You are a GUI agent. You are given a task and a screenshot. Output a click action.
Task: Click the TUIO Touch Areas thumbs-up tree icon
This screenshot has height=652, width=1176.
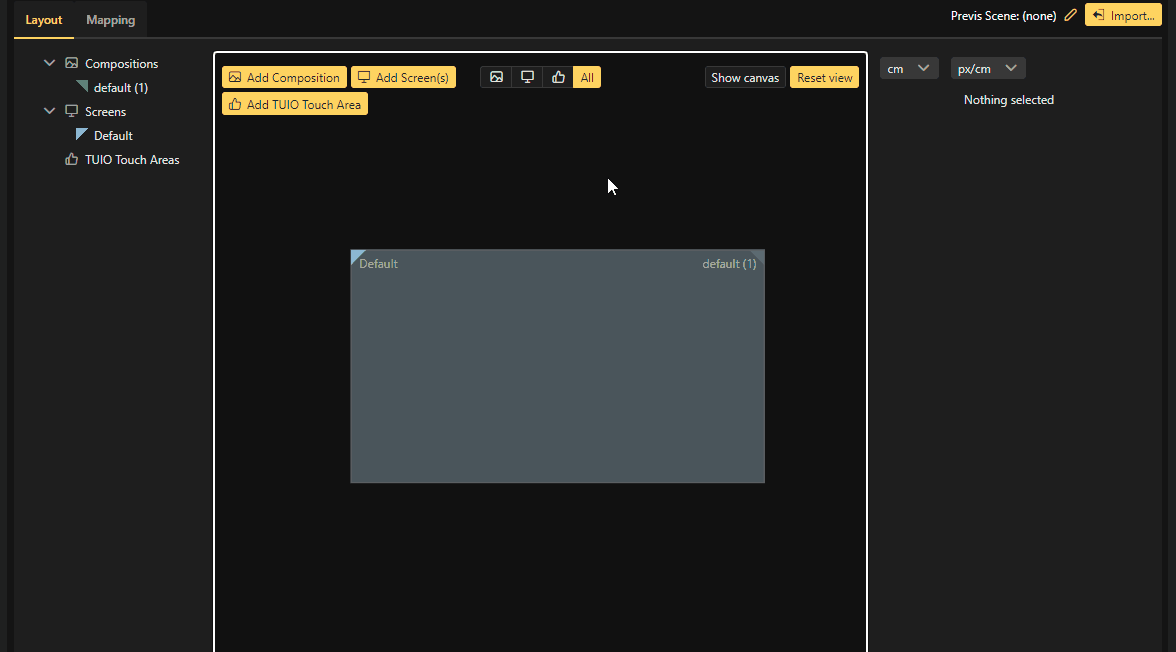(x=71, y=159)
